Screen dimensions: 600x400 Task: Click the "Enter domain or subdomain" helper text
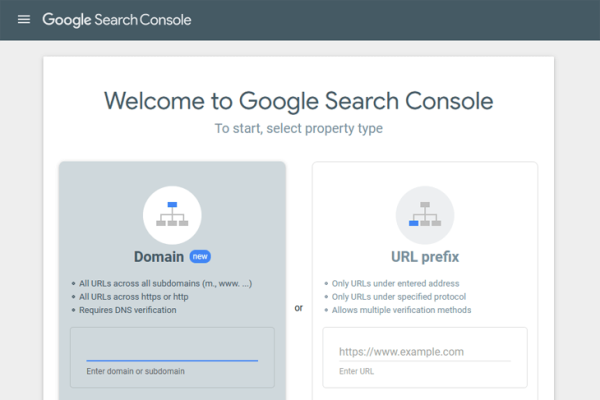pyautogui.click(x=135, y=371)
